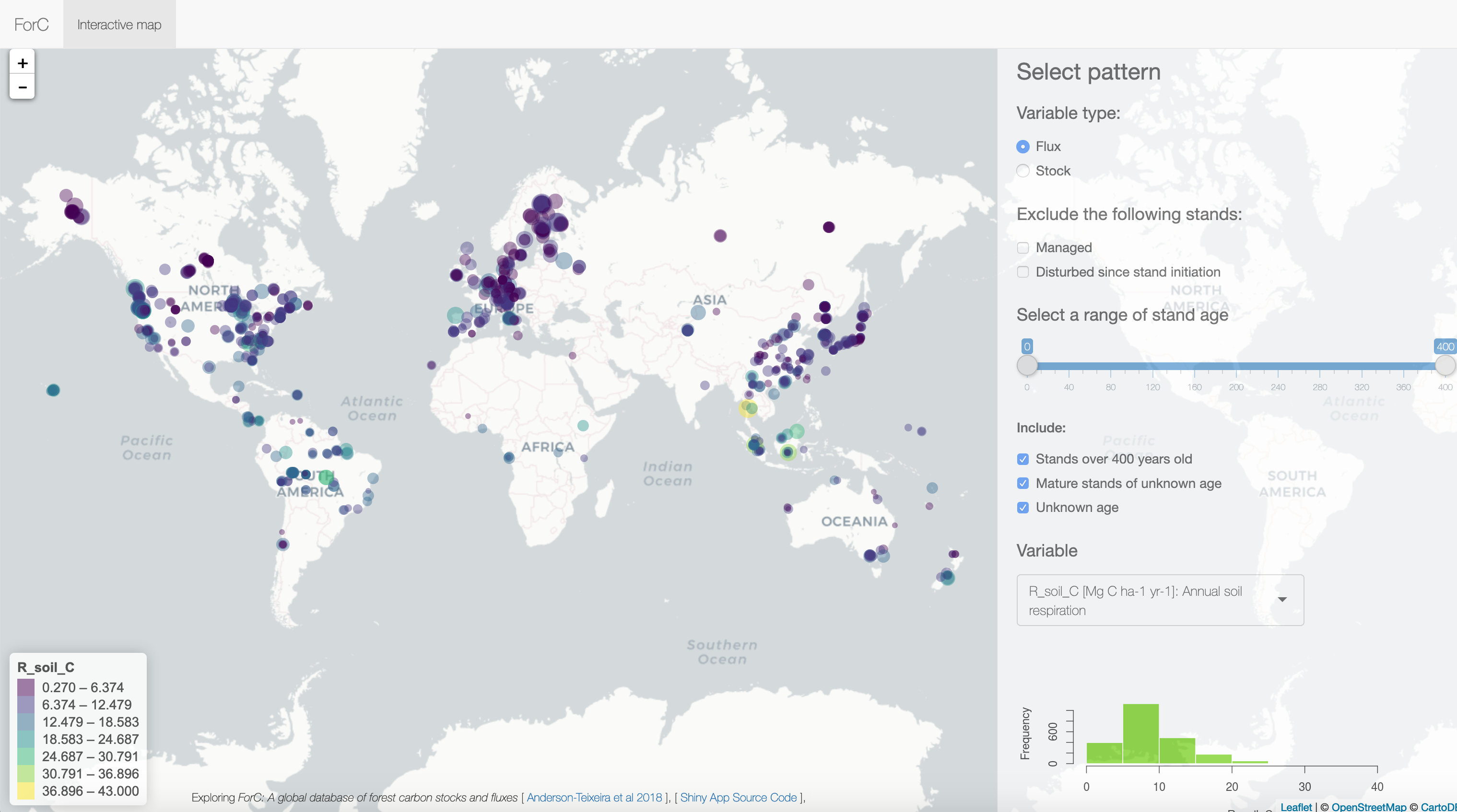The image size is (1457, 812).
Task: Click the teal marker in the Pacific Ocean near Hawaii
Action: point(53,390)
